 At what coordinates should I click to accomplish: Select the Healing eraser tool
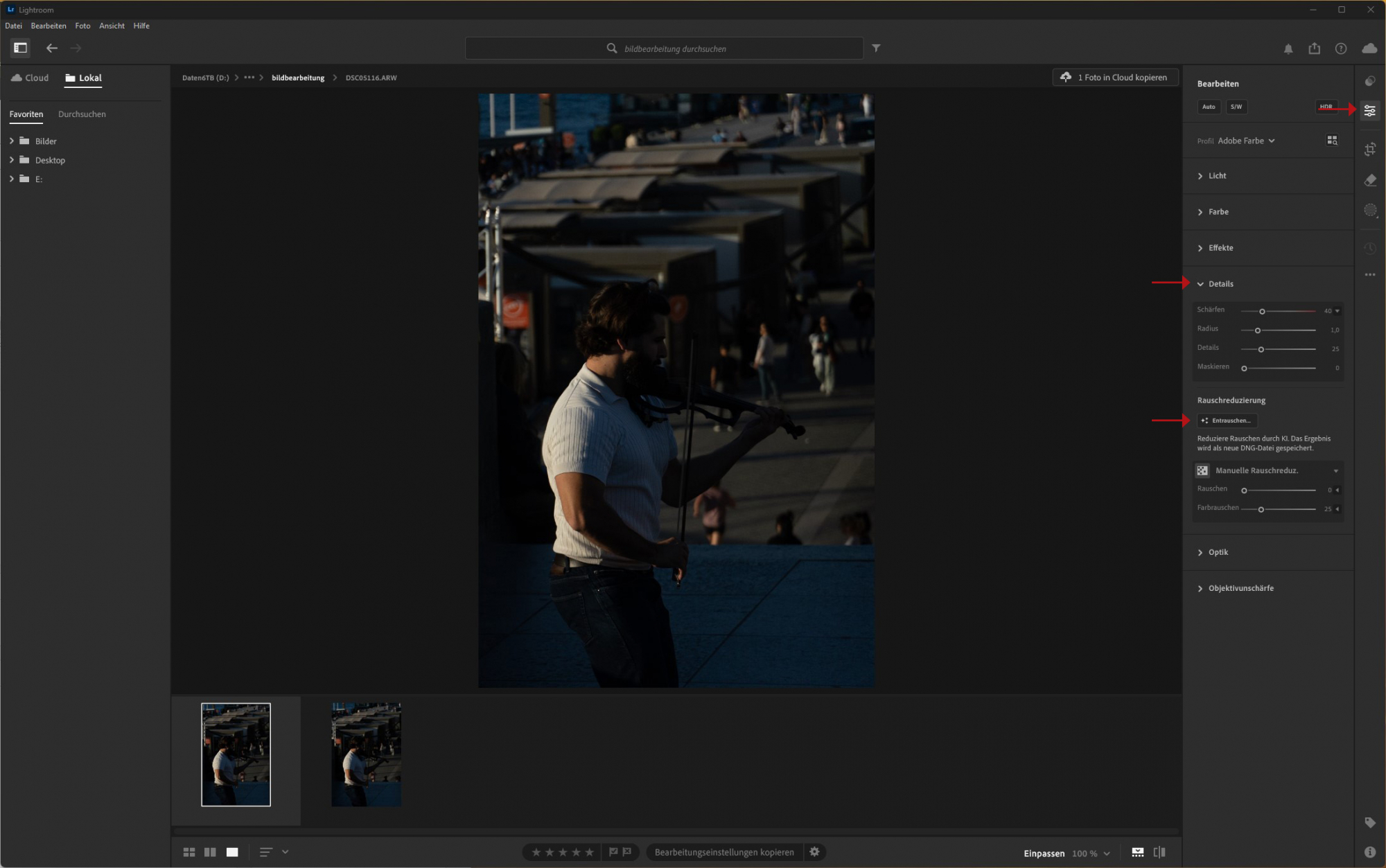[1369, 180]
